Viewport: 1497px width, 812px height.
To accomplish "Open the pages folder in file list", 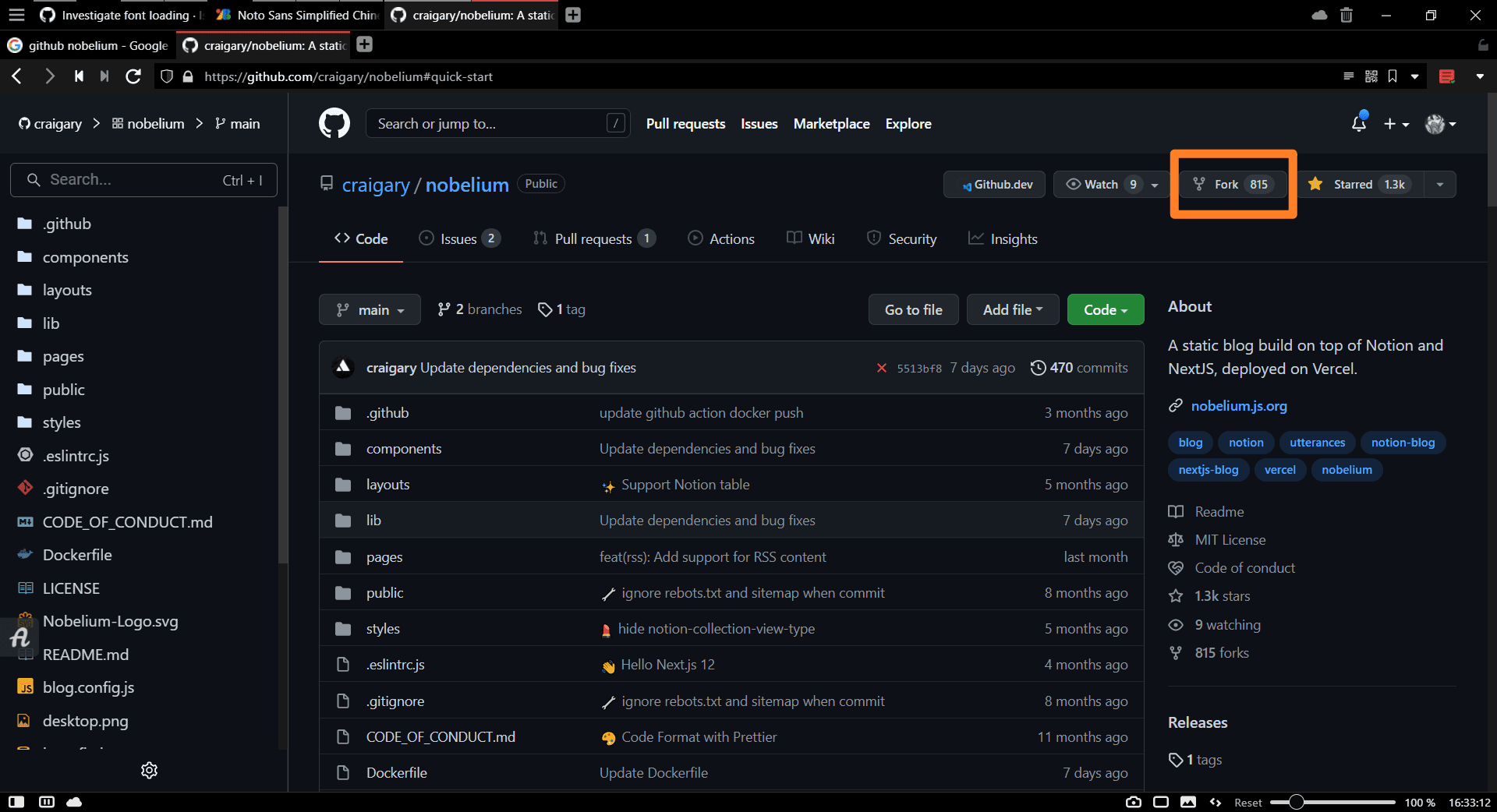I will tap(384, 557).
